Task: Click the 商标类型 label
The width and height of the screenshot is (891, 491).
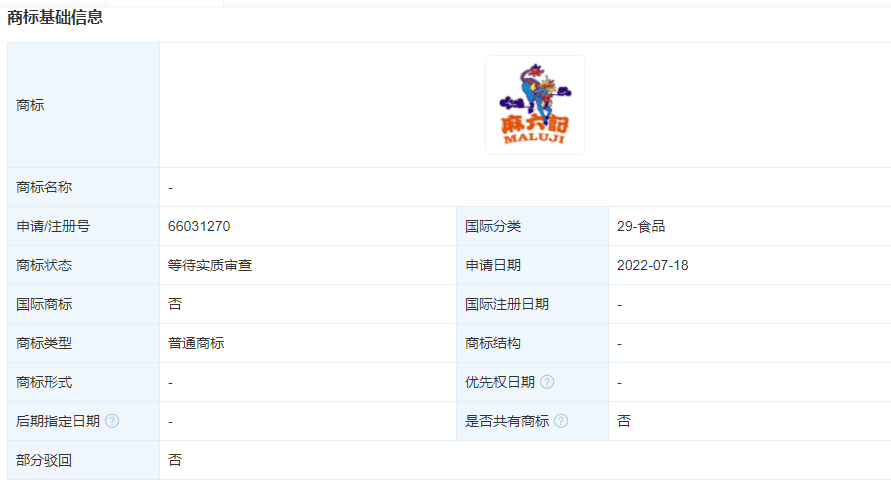Action: 44,343
